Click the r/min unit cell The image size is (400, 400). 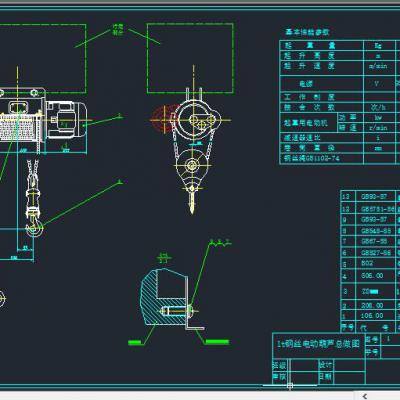coord(378,128)
